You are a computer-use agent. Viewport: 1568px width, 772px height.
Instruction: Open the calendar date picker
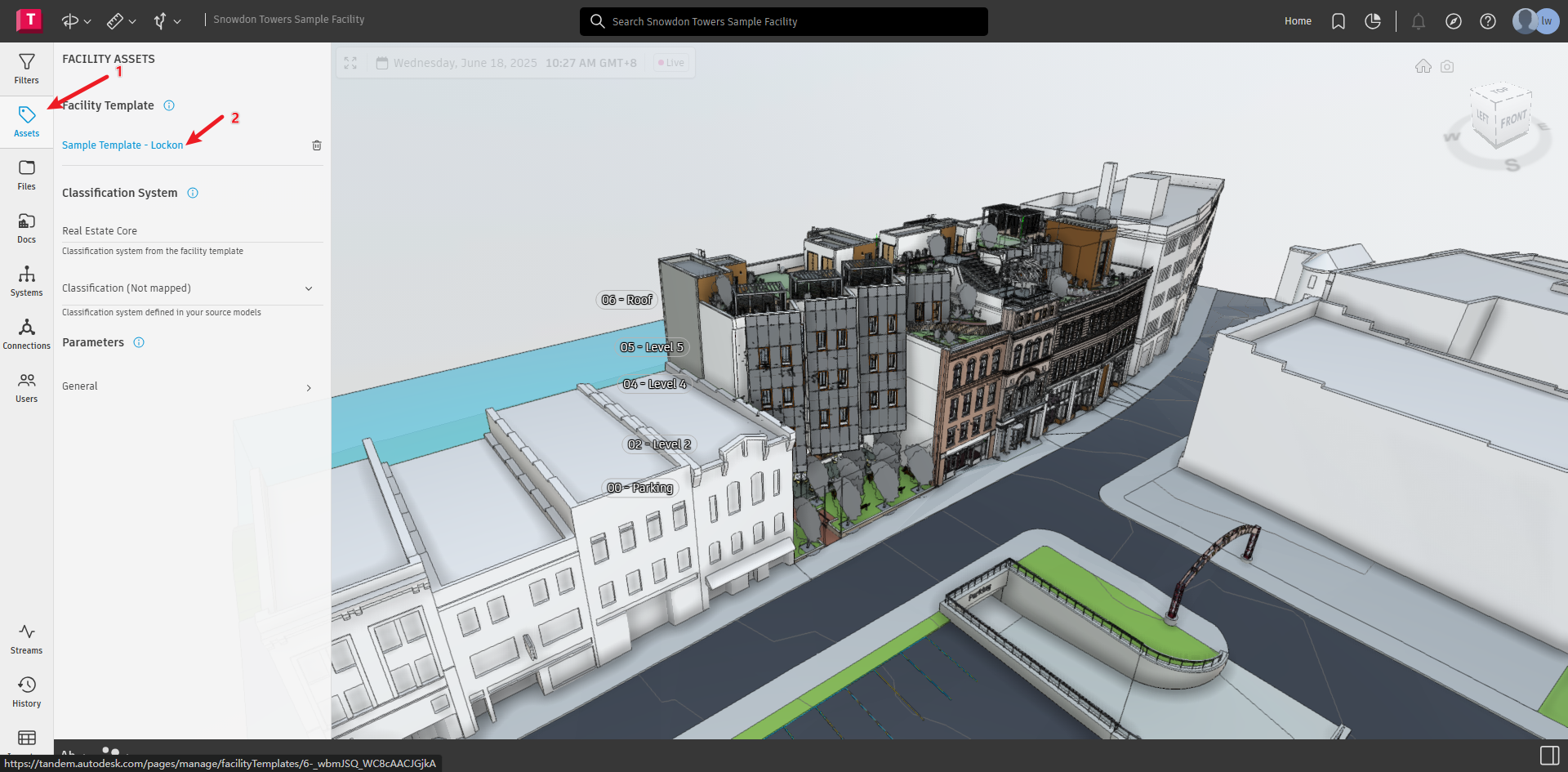click(x=381, y=63)
